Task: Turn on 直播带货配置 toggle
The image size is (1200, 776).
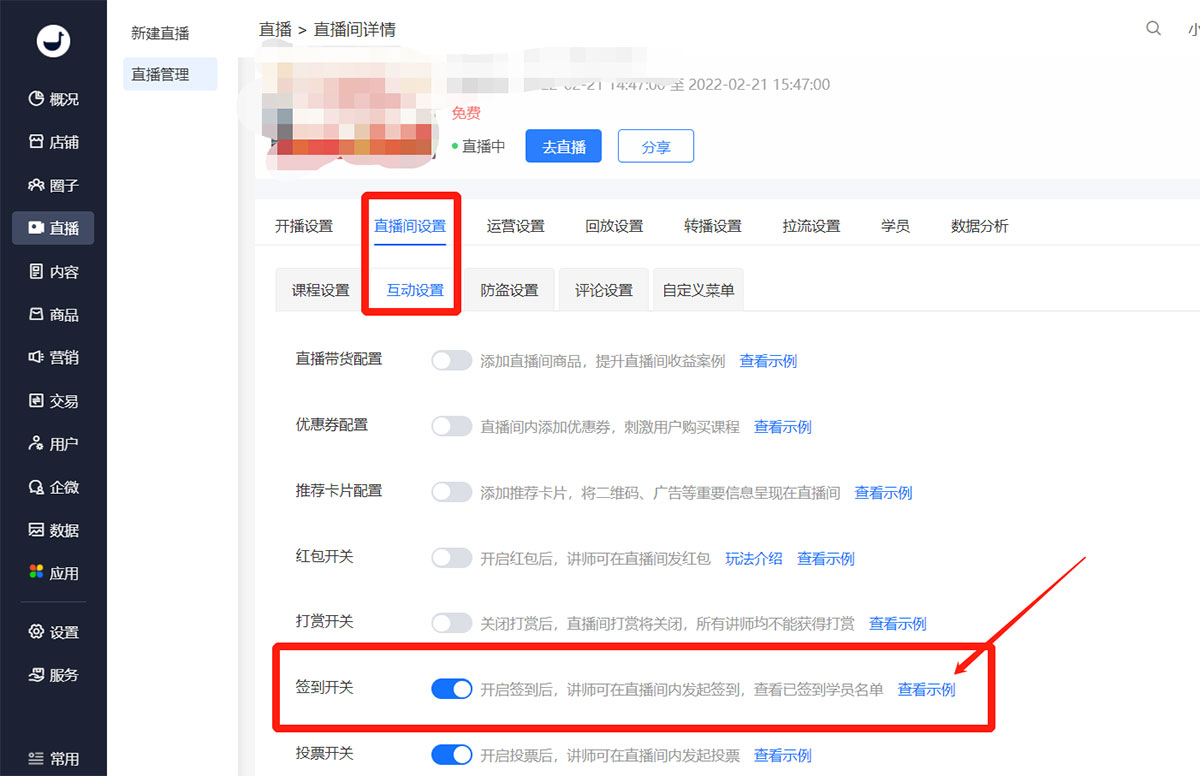Action: click(x=451, y=361)
